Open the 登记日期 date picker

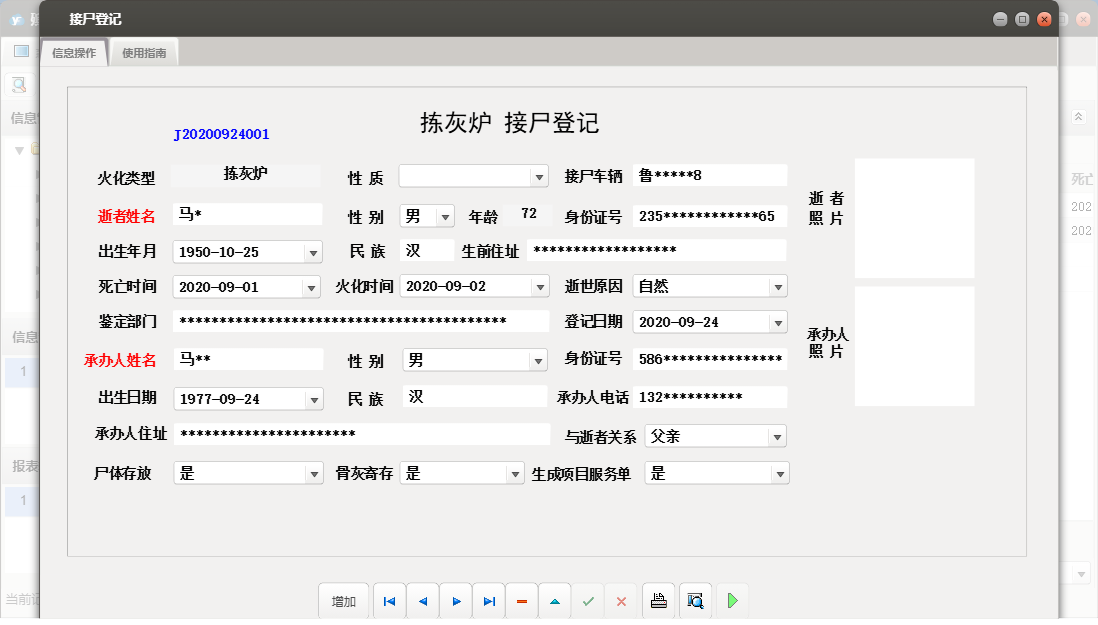tap(778, 321)
